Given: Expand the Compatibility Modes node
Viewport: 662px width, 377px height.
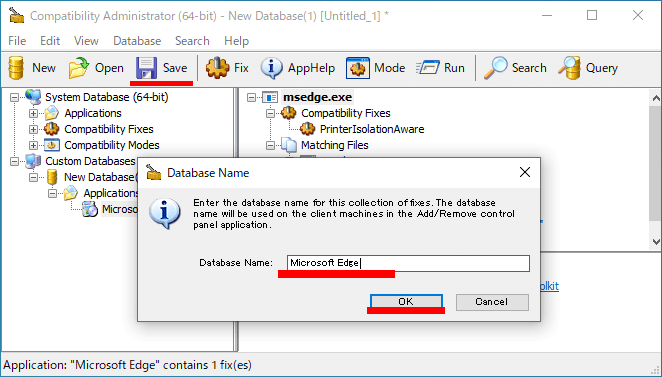Looking at the screenshot, I should (x=33, y=146).
